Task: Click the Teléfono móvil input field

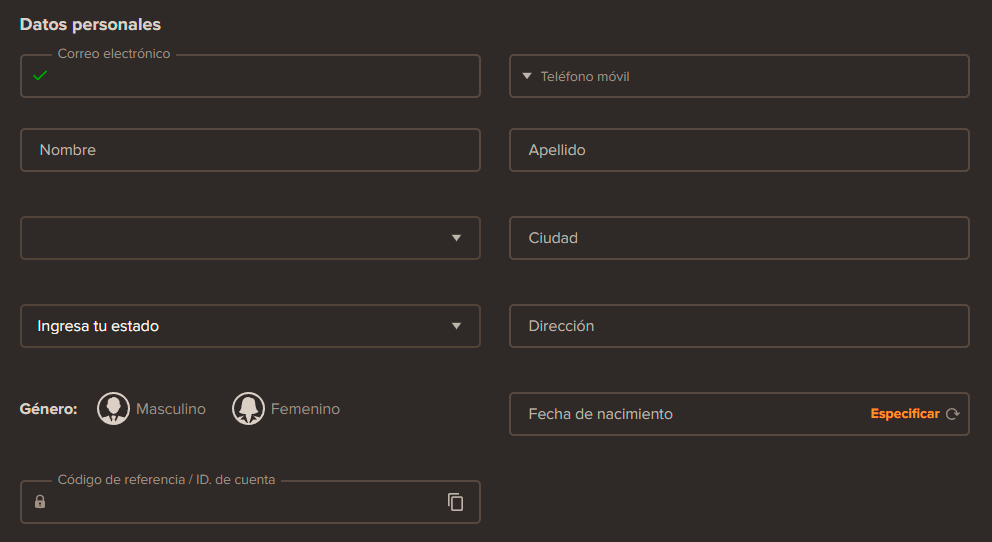Action: pyautogui.click(x=750, y=76)
